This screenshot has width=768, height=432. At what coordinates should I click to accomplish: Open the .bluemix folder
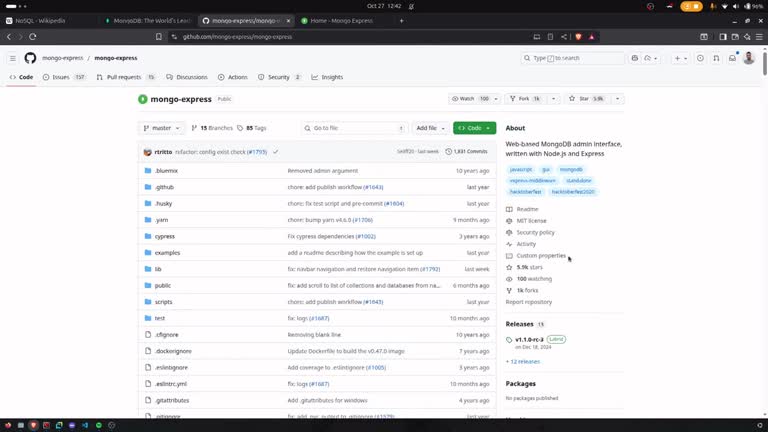click(167, 171)
